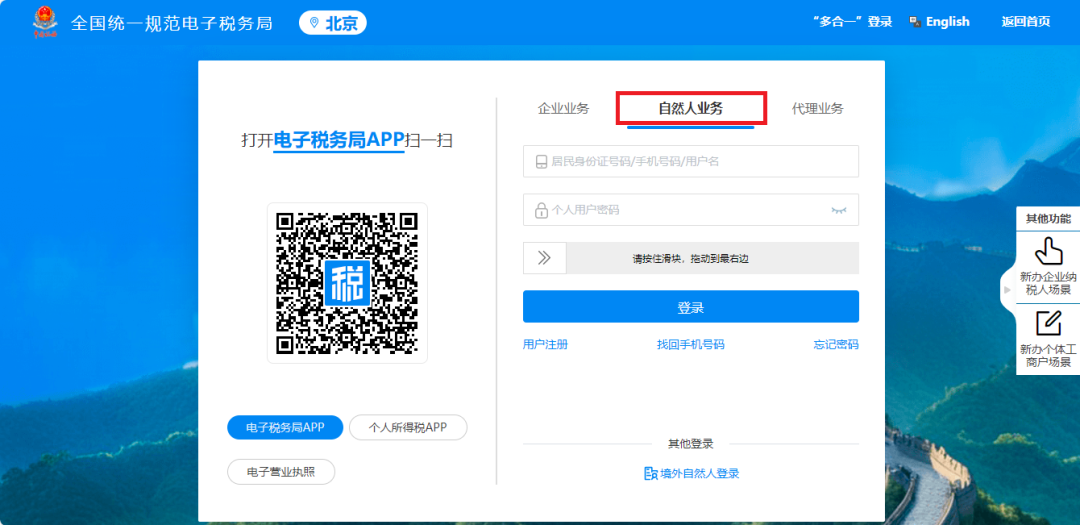Toggle password visibility eye icon

pos(838,209)
